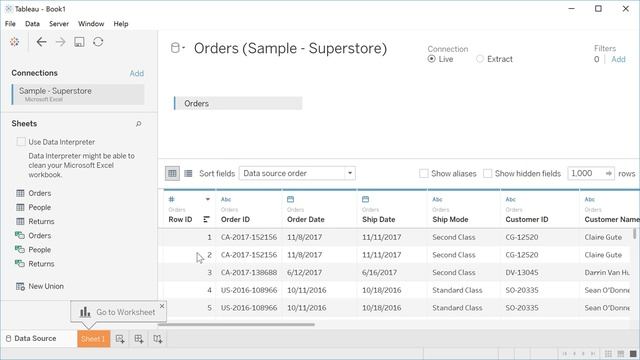Switch to metadata list view icon

pos(188,173)
